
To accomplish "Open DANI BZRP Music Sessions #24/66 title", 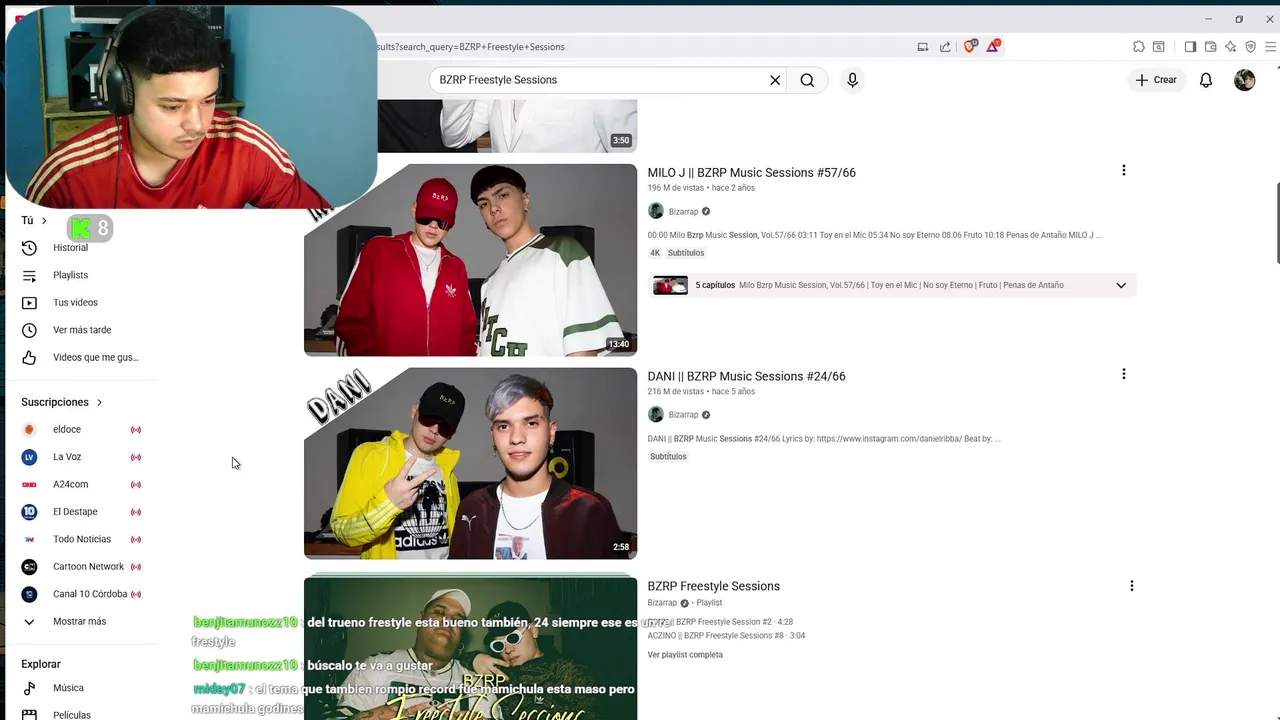I will [746, 376].
